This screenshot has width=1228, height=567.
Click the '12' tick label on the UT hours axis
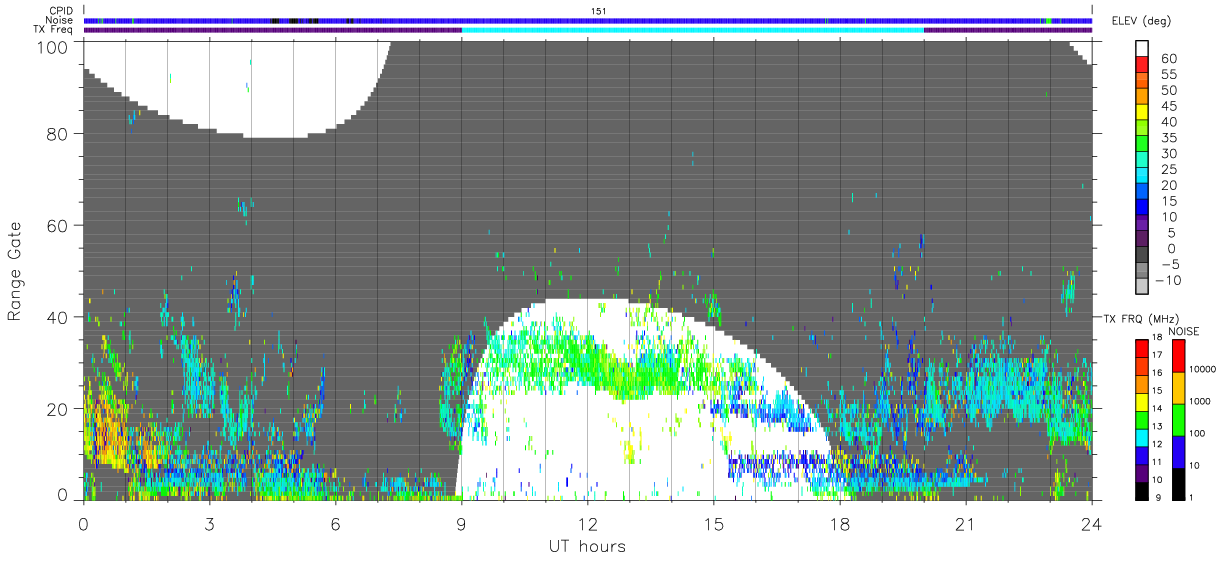pyautogui.click(x=588, y=524)
